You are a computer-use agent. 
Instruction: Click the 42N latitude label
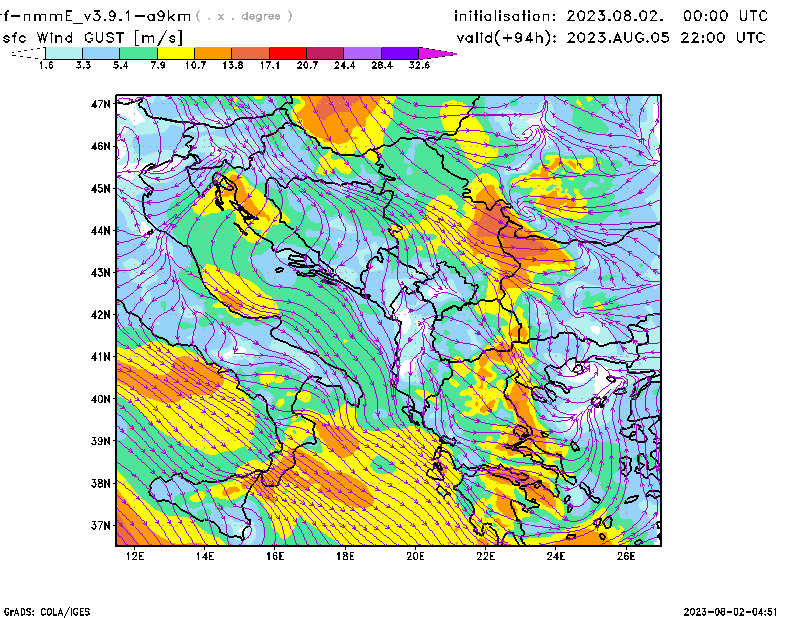pyautogui.click(x=101, y=315)
